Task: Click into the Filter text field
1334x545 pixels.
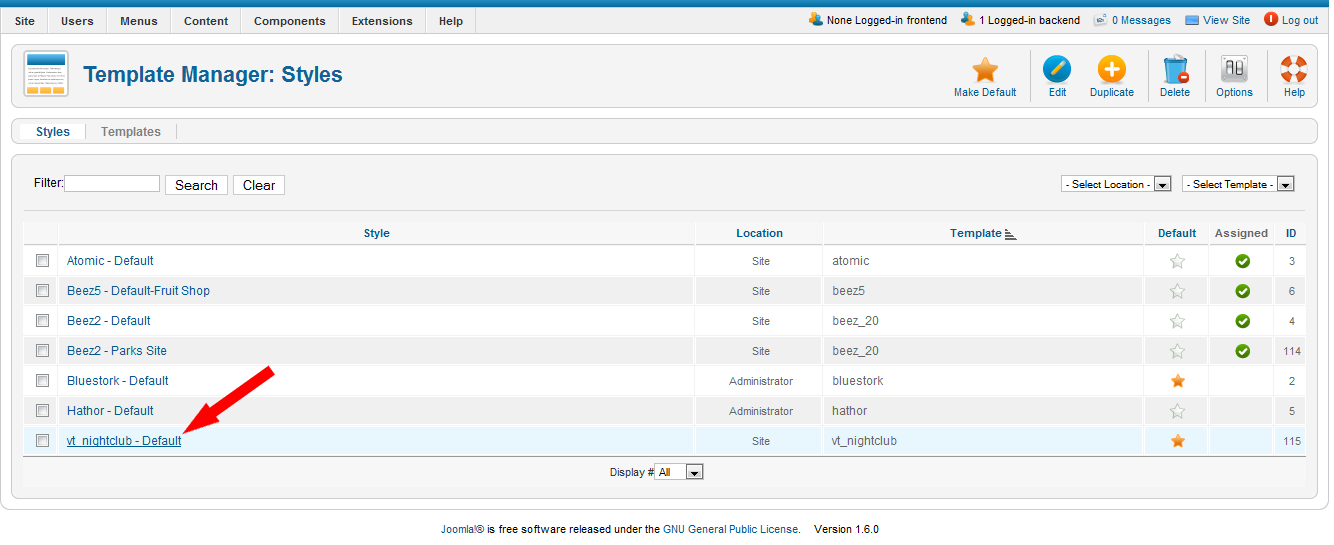Action: pos(112,184)
